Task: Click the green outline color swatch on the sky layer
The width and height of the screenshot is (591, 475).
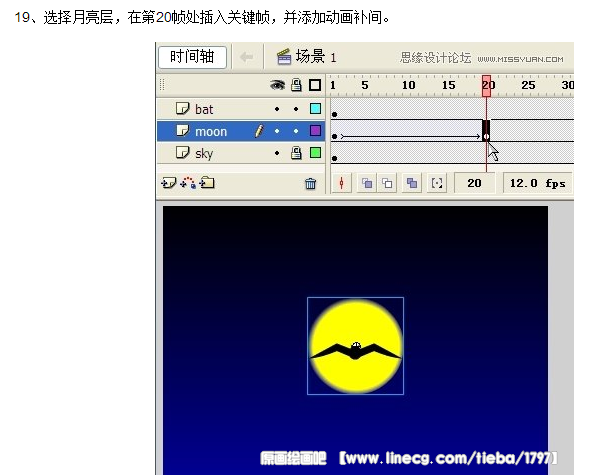Action: [315, 153]
